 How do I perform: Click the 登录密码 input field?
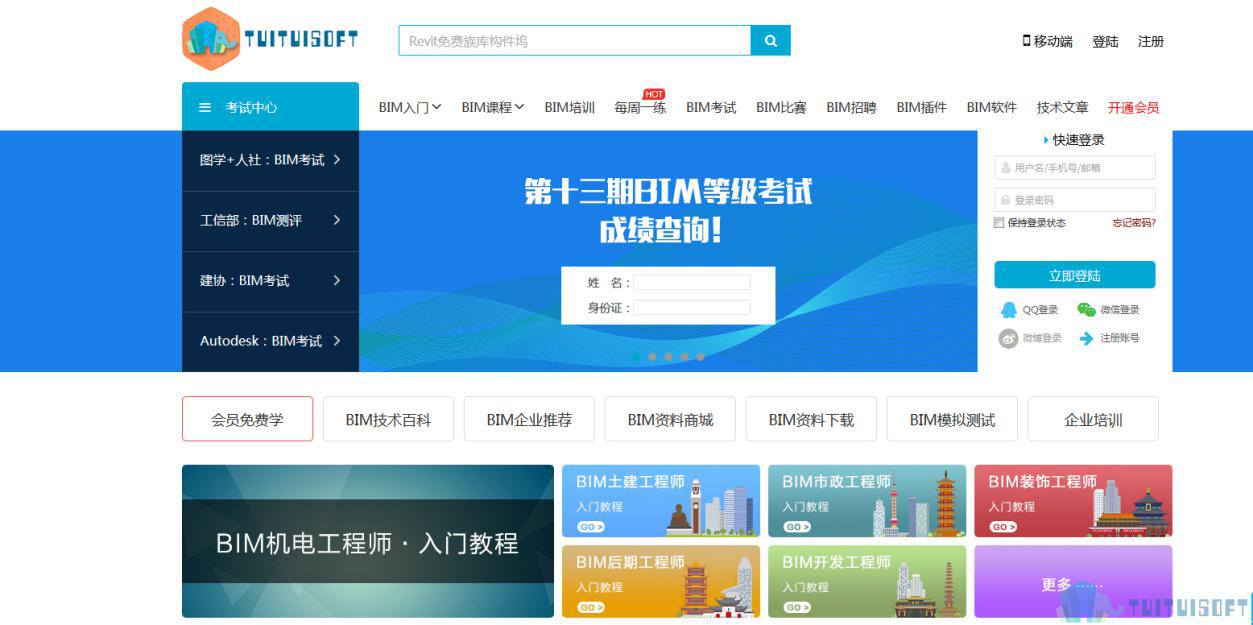click(x=1075, y=200)
